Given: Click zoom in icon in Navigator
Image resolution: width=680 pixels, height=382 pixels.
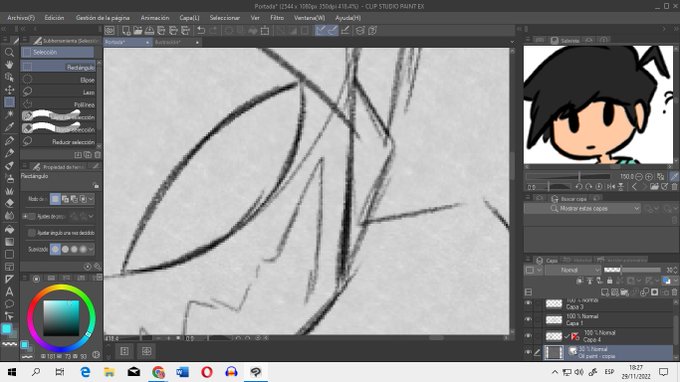Looking at the screenshot, I should pyautogui.click(x=649, y=176).
